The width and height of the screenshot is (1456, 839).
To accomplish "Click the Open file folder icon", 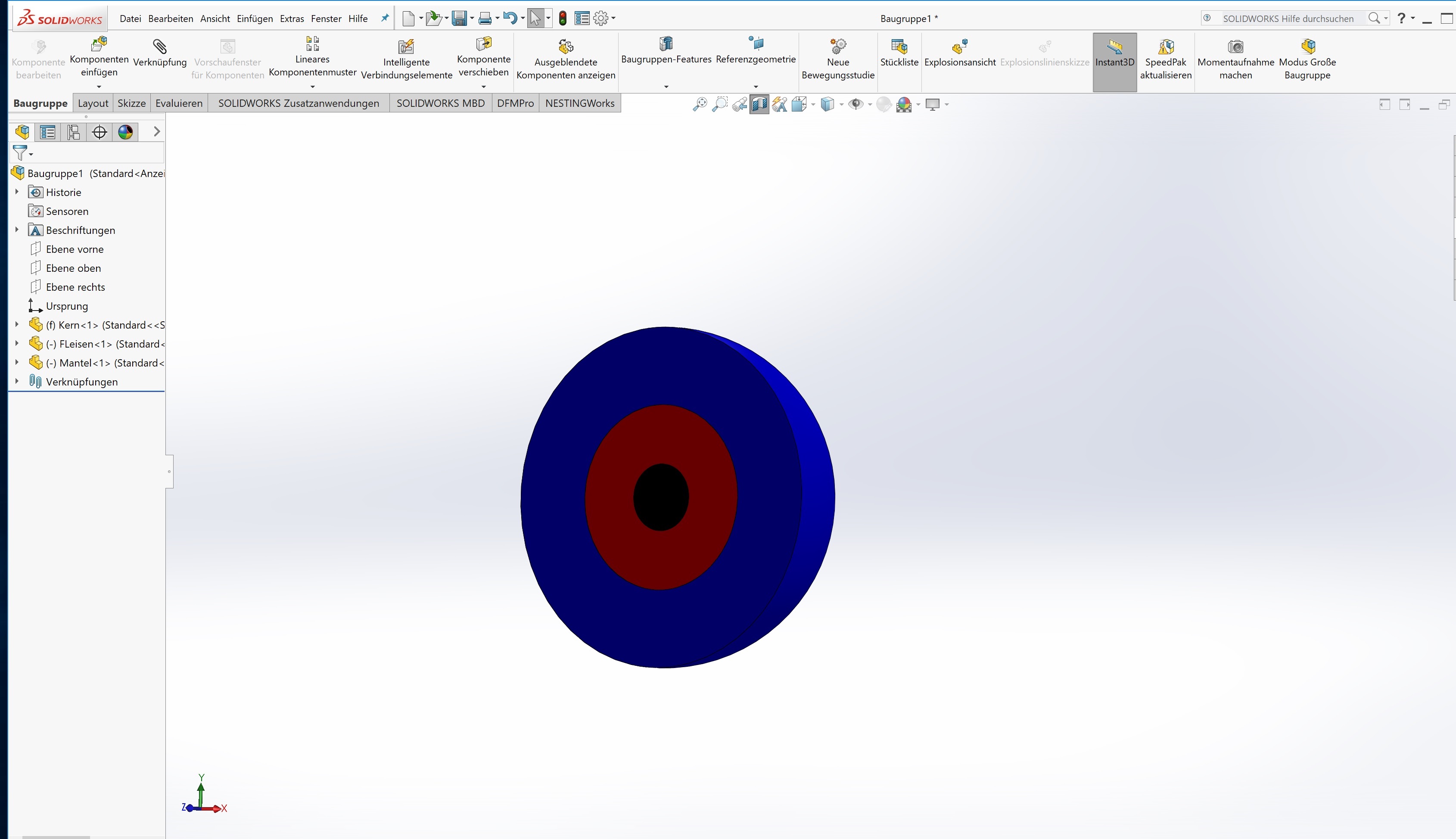I will (433, 19).
